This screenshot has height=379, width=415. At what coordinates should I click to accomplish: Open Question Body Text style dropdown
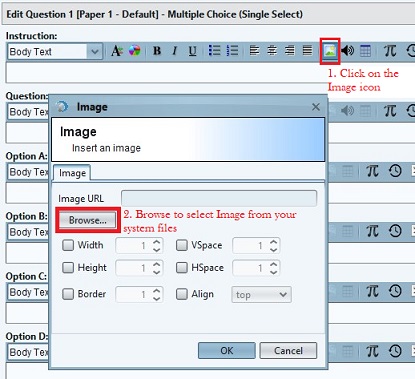(x=28, y=112)
